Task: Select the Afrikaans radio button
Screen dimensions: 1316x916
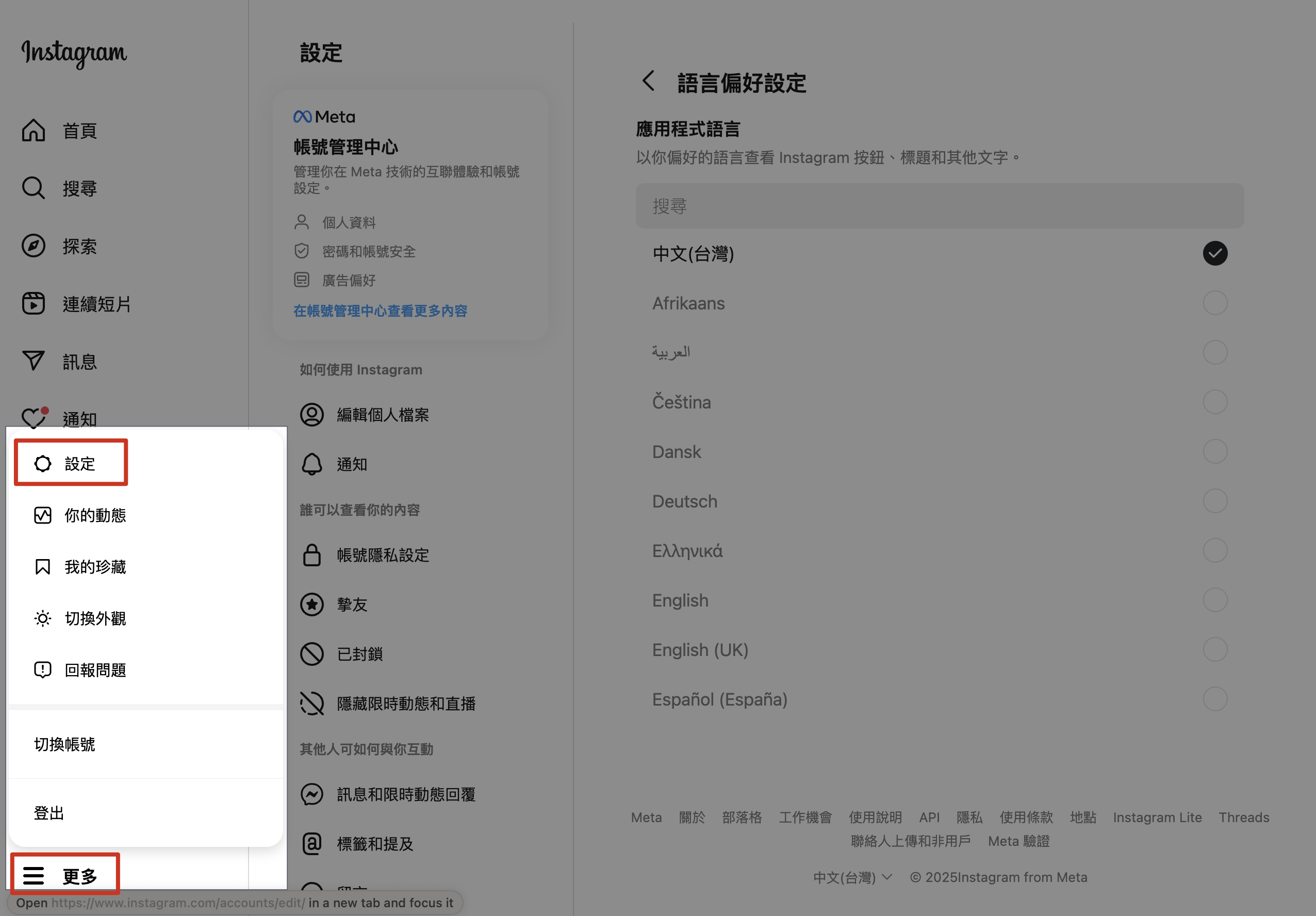Action: click(x=1214, y=303)
